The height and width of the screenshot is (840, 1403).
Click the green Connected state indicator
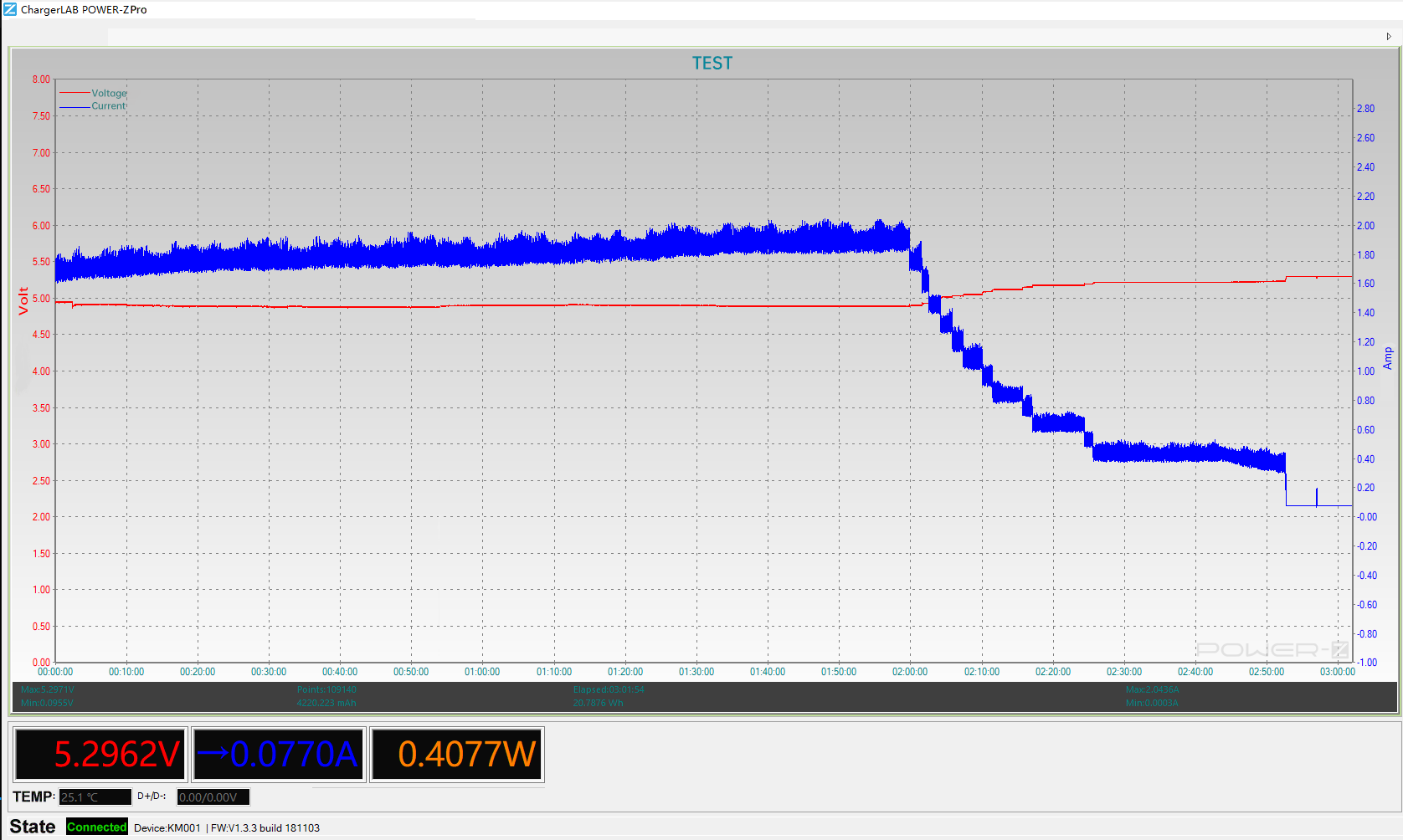click(97, 827)
